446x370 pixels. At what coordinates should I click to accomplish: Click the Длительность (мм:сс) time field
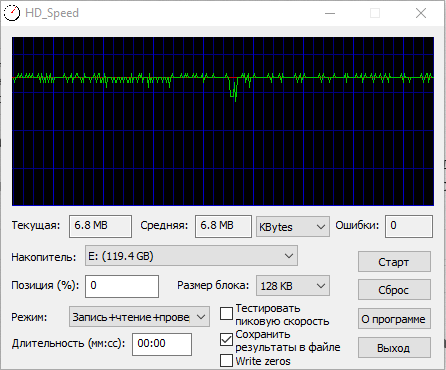pos(162,344)
